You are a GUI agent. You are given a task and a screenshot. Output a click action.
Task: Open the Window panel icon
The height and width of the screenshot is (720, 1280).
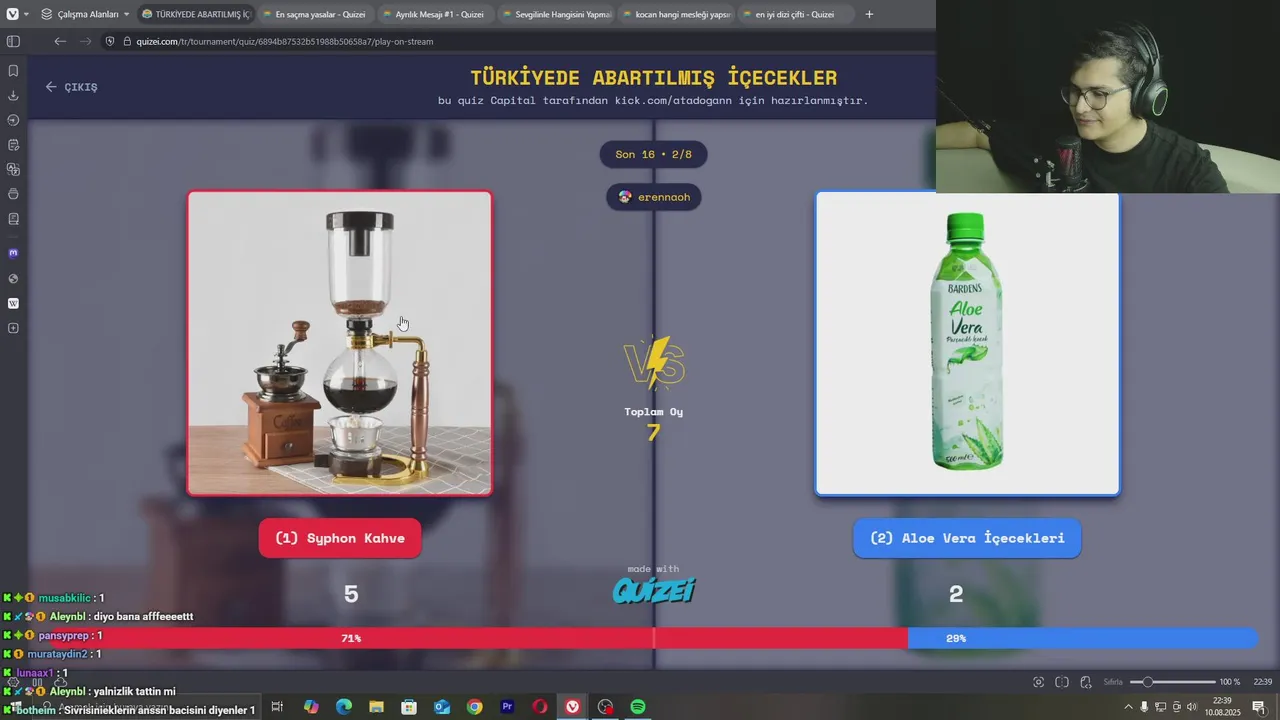13,194
